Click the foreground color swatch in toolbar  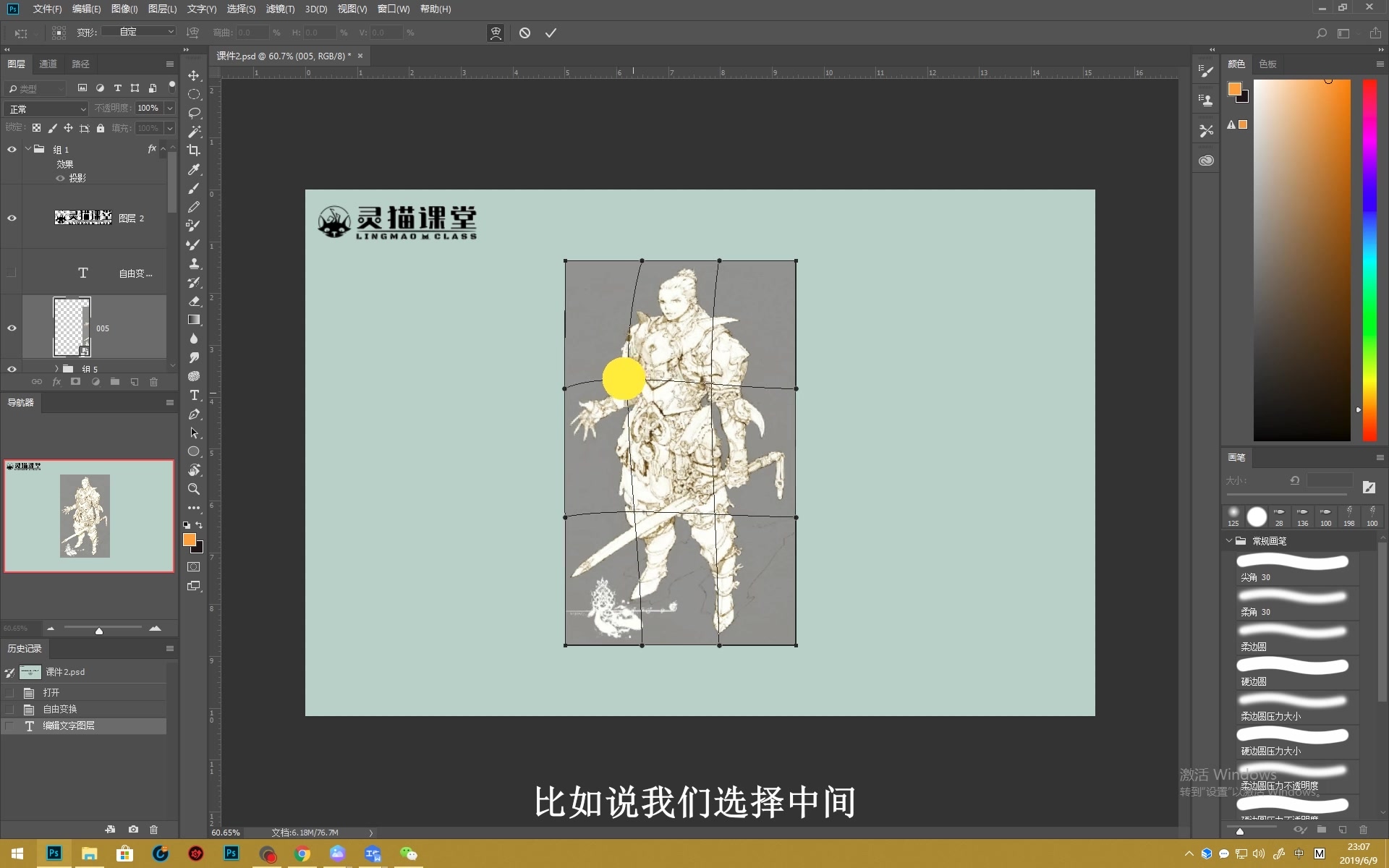pos(190,540)
